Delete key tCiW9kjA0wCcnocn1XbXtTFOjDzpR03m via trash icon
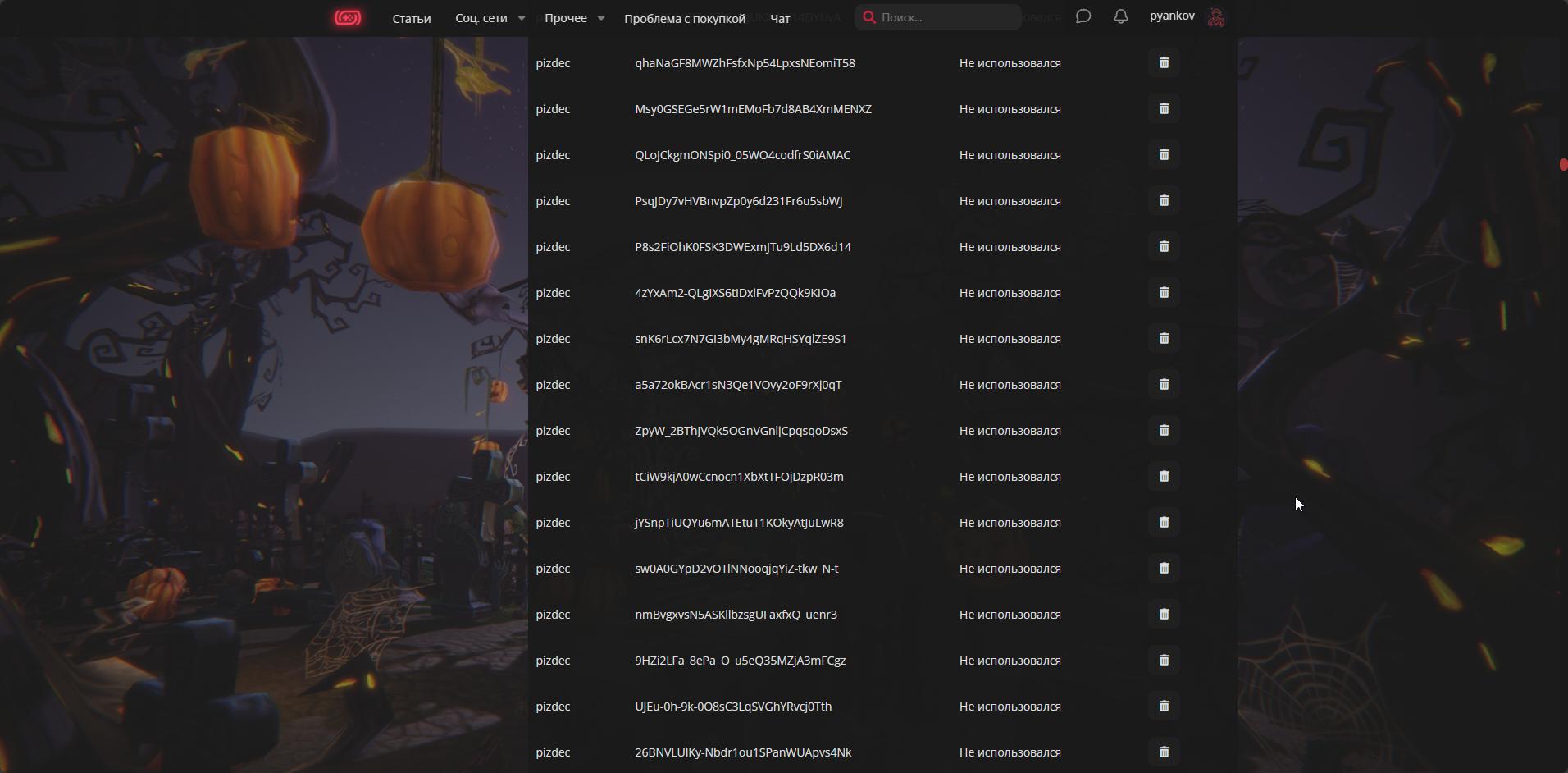The image size is (1568, 773). (1164, 477)
